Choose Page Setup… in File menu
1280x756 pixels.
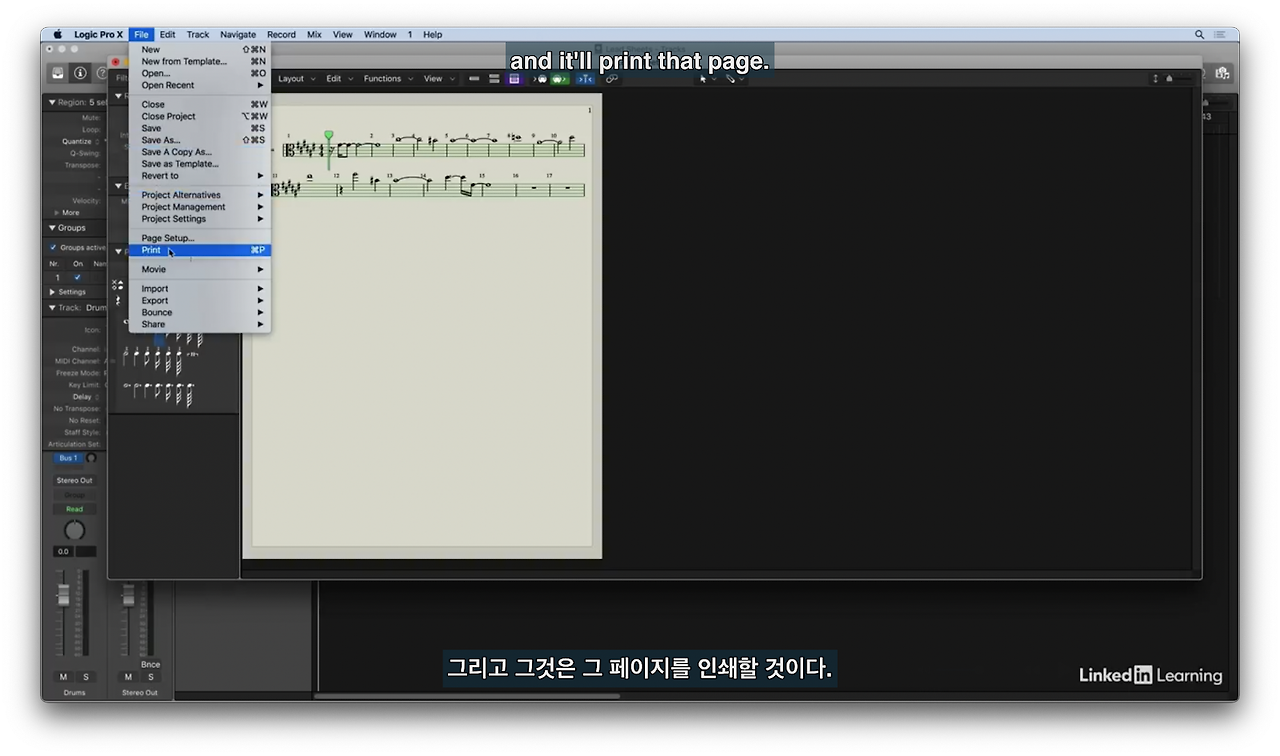pos(200,238)
